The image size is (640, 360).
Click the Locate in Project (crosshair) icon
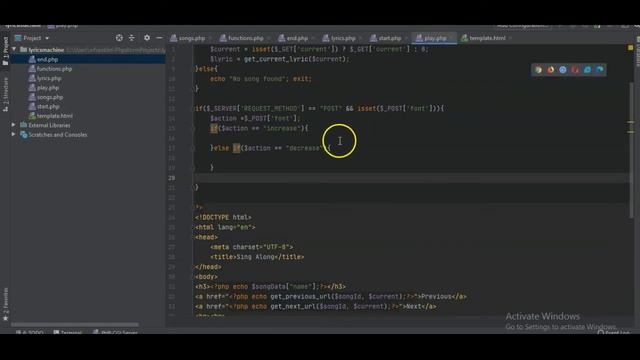pos(119,38)
